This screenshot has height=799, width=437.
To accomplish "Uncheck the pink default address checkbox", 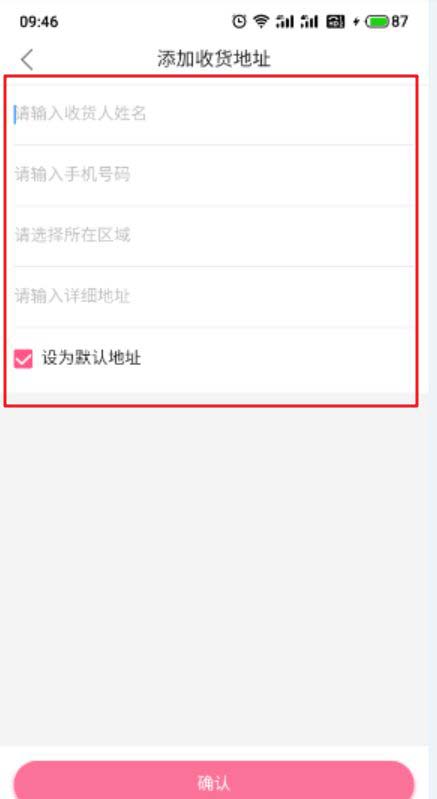I will tap(23, 359).
